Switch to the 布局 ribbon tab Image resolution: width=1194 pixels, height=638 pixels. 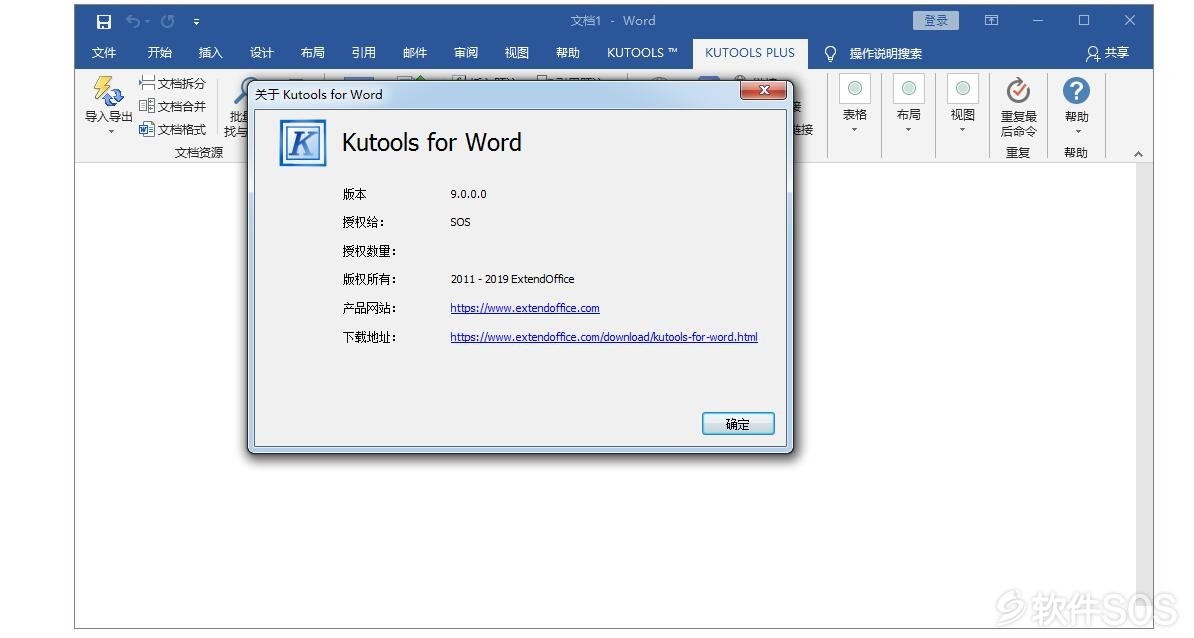pos(312,53)
